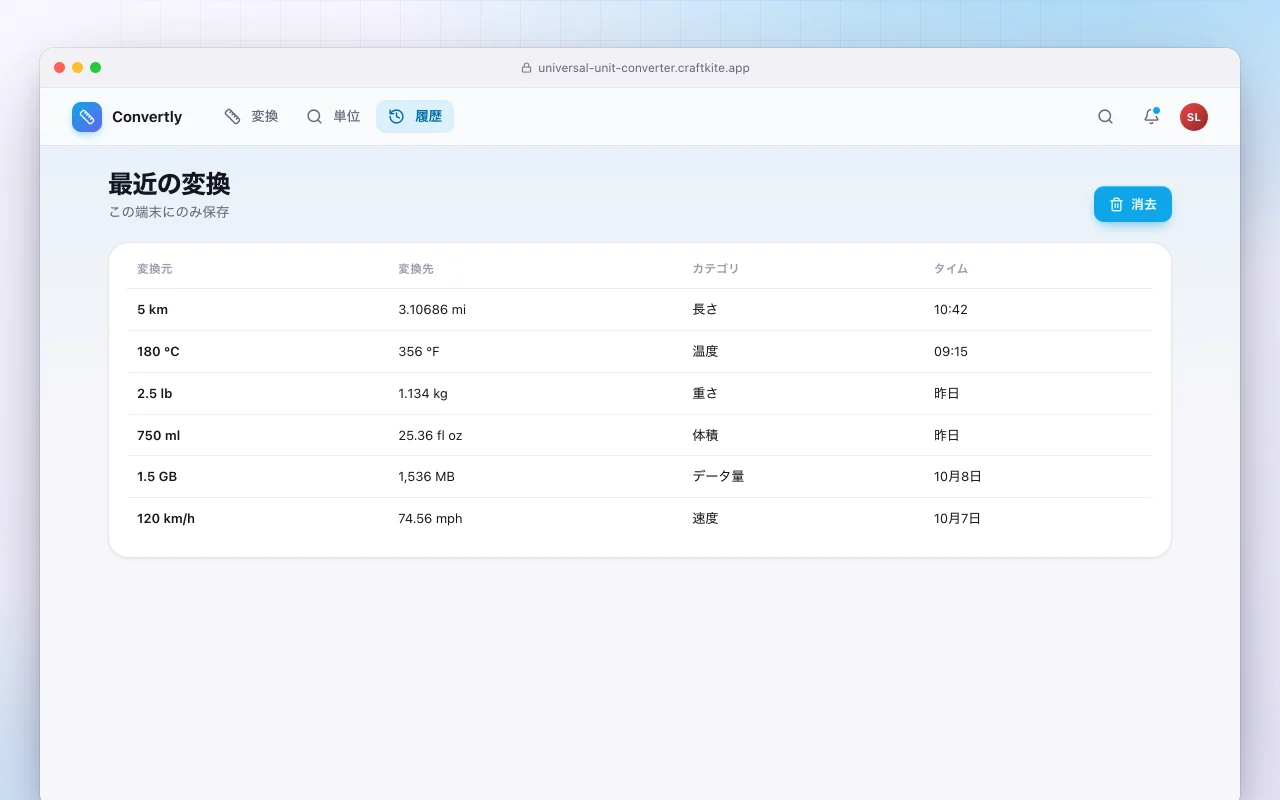Screen dimensions: 1280x800
Task: Select the 履歴 tab
Action: point(415,116)
